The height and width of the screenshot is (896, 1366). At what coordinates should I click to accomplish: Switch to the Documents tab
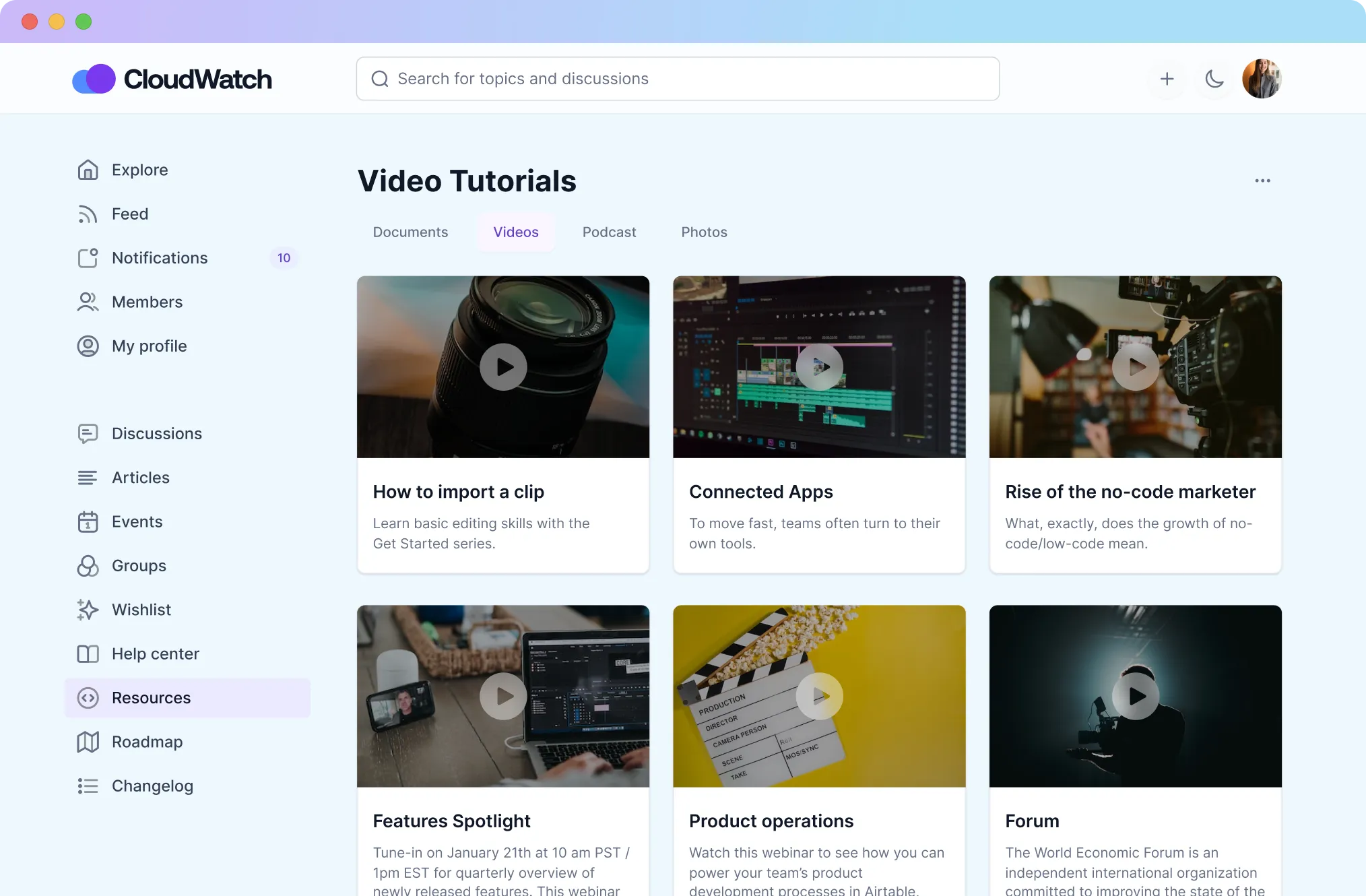pyautogui.click(x=410, y=232)
